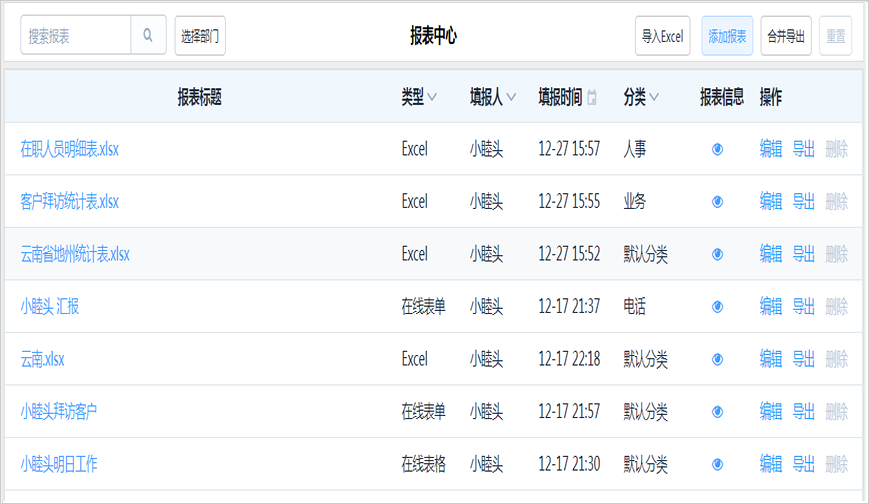Open the 在职人员明细表.xlsx report link
Image resolution: width=869 pixels, height=504 pixels.
(70, 149)
